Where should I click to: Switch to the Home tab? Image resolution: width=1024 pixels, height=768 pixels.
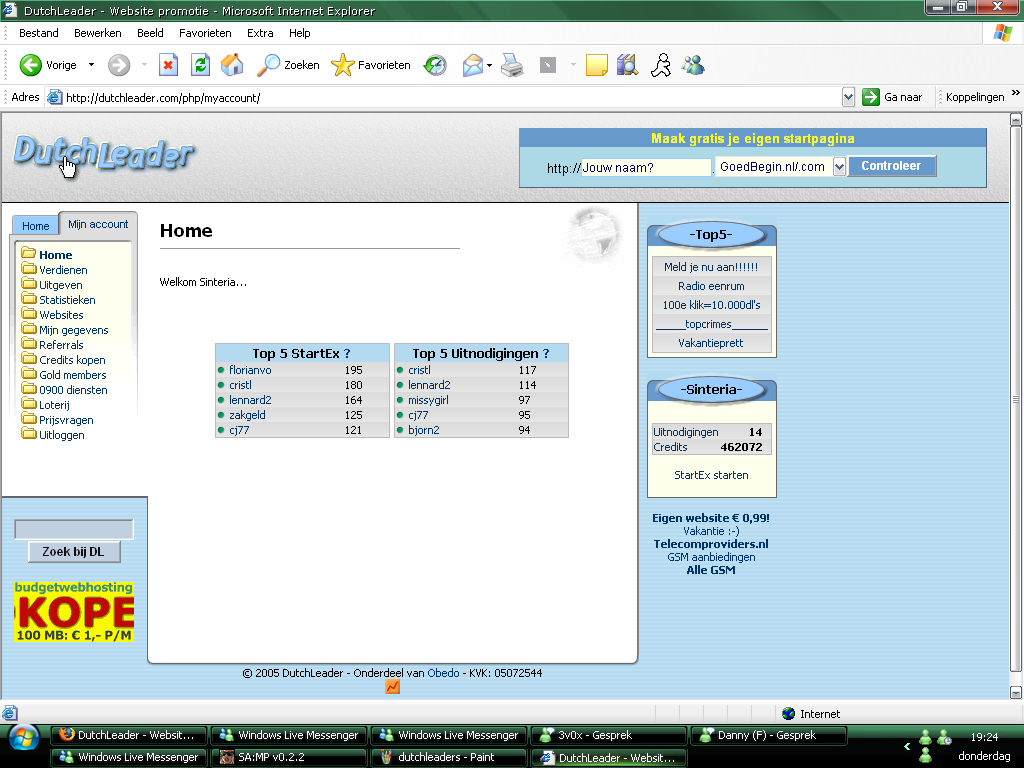tap(35, 225)
